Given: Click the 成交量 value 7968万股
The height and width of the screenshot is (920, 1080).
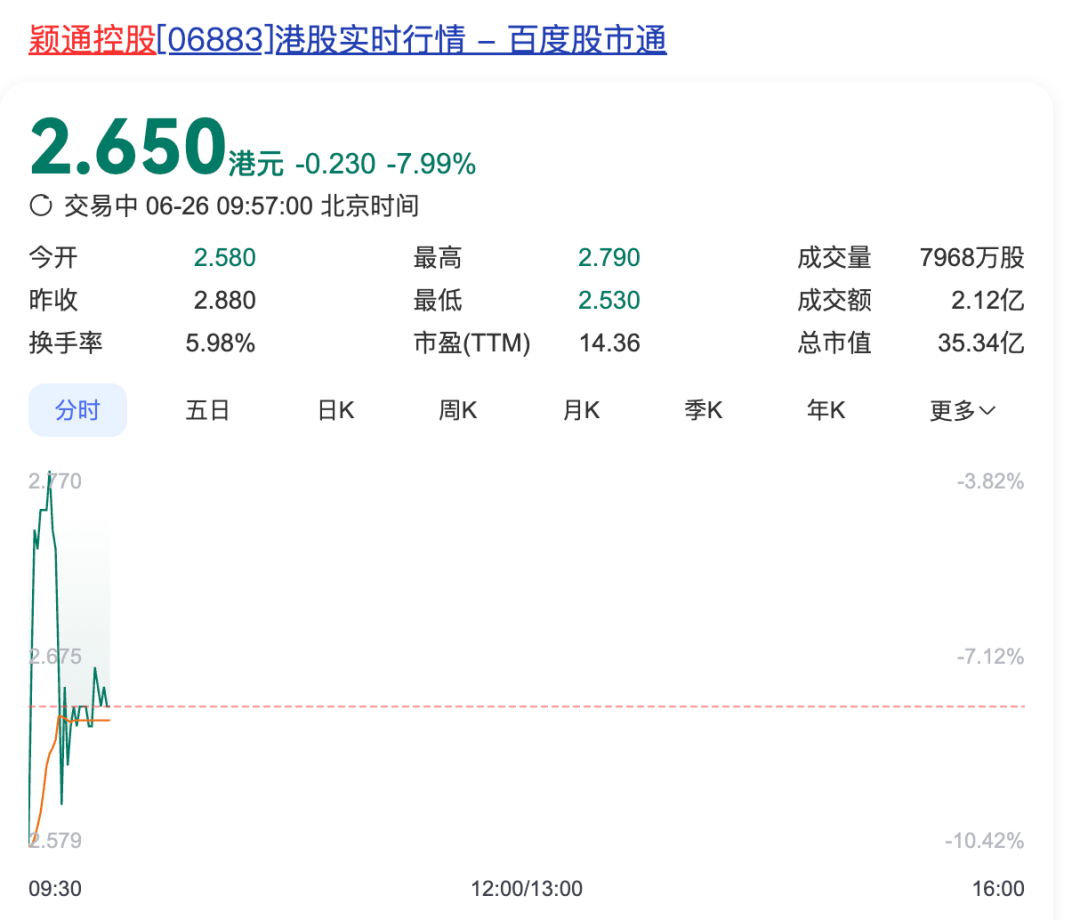Looking at the screenshot, I should (972, 258).
